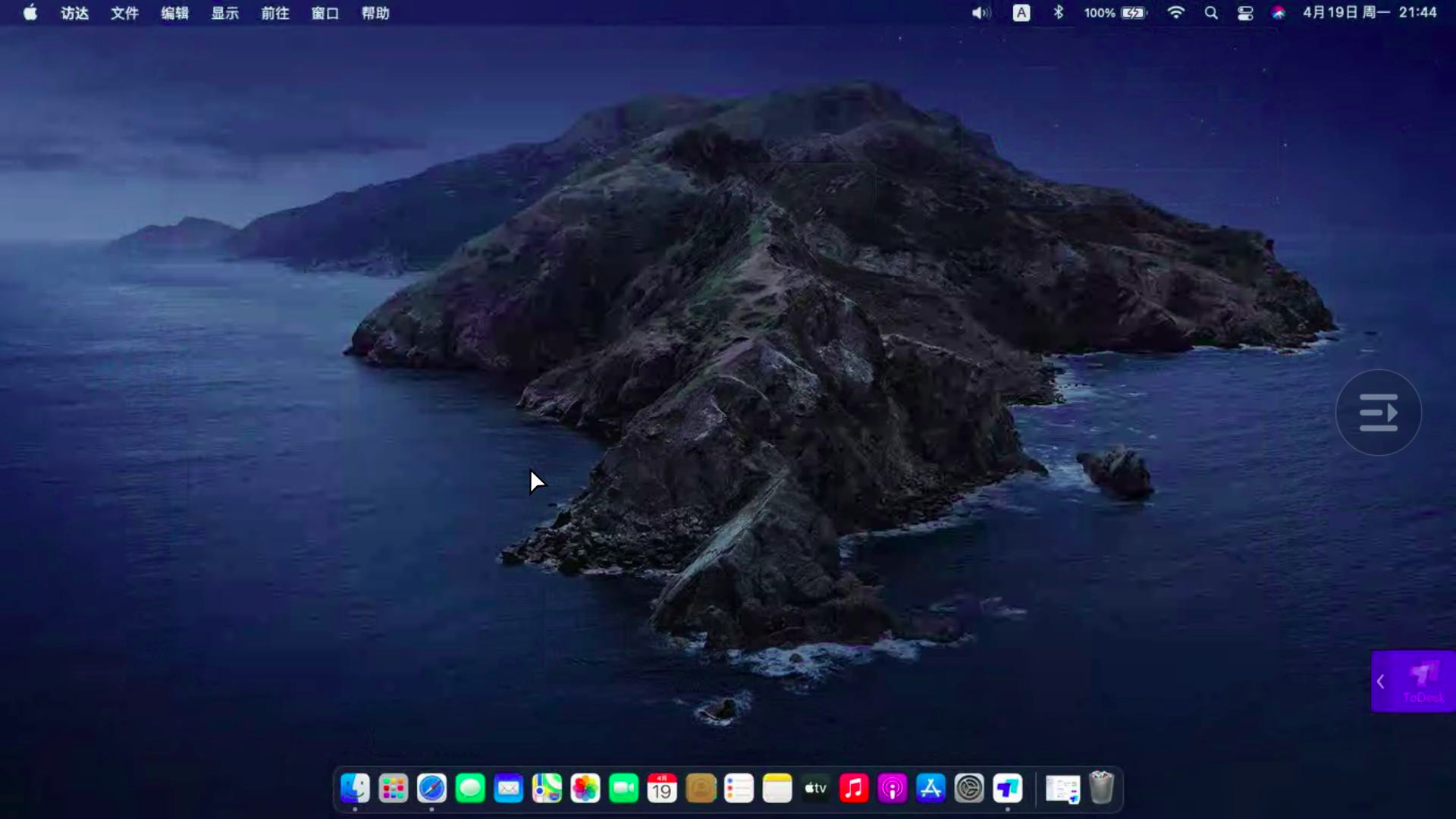Open the Contacts app in Dock
The width and height of the screenshot is (1456, 819).
[701, 789]
